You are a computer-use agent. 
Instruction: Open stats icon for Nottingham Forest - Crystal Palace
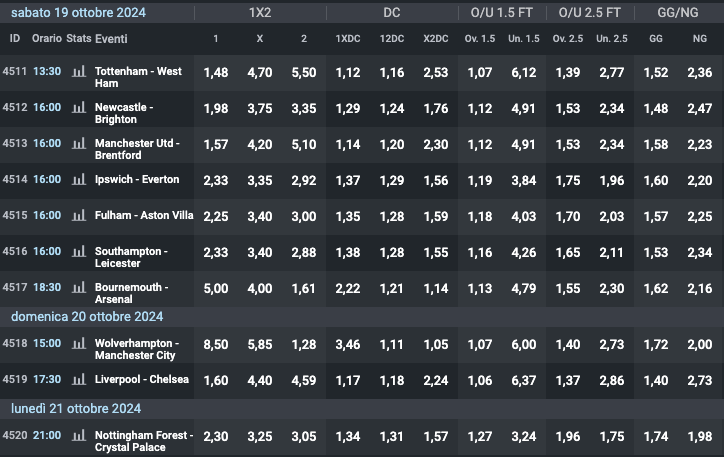click(x=79, y=435)
